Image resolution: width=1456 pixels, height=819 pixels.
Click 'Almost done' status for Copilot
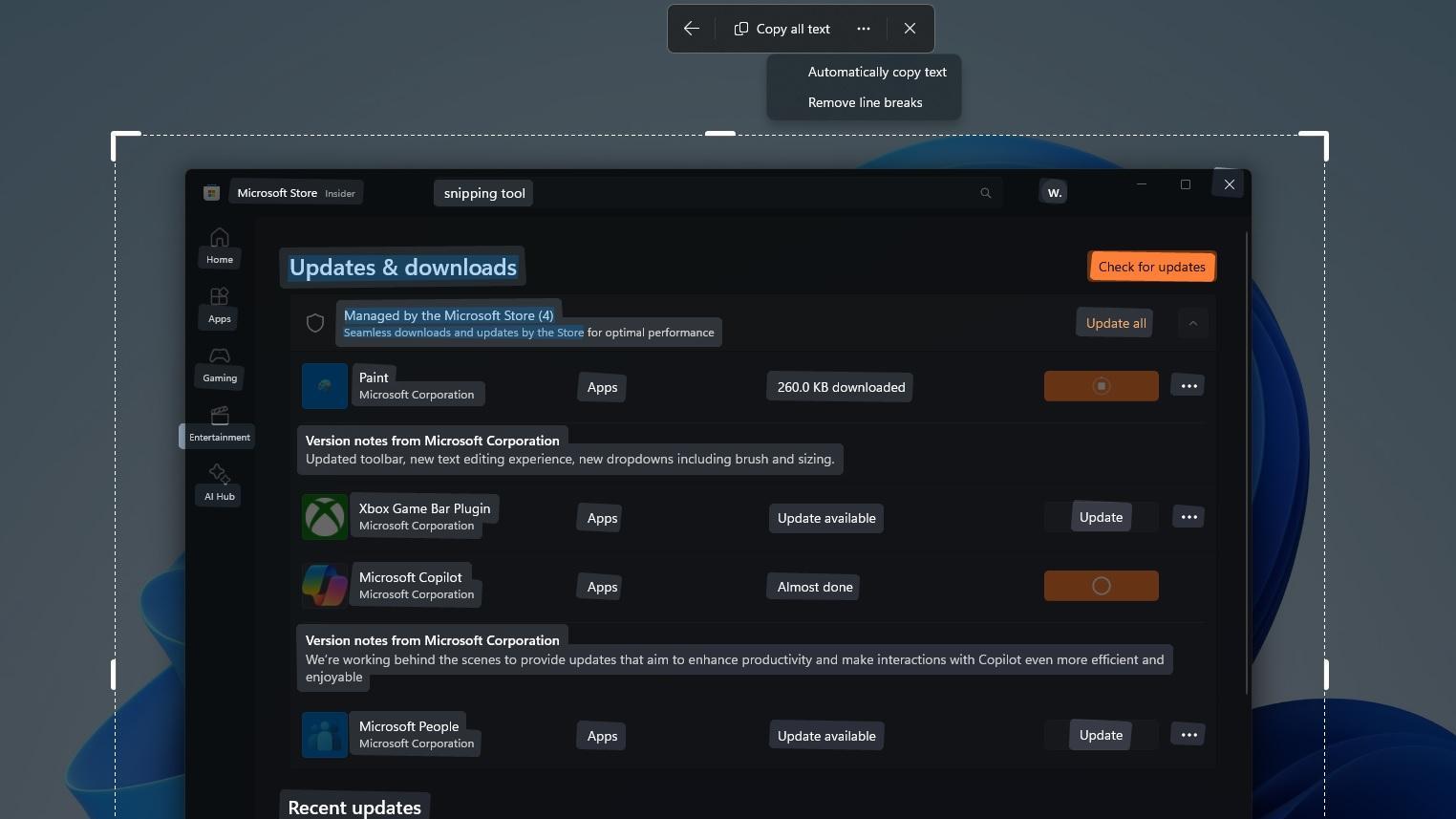[815, 587]
